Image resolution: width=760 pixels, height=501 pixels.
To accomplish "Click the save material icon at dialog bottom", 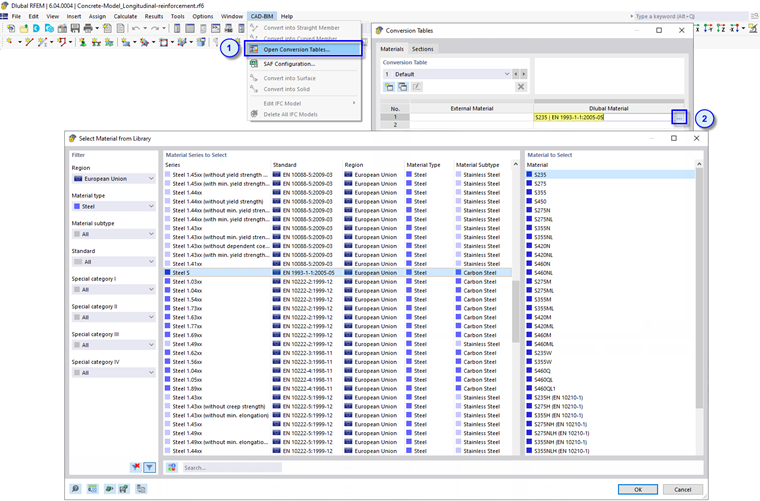I will click(124, 488).
